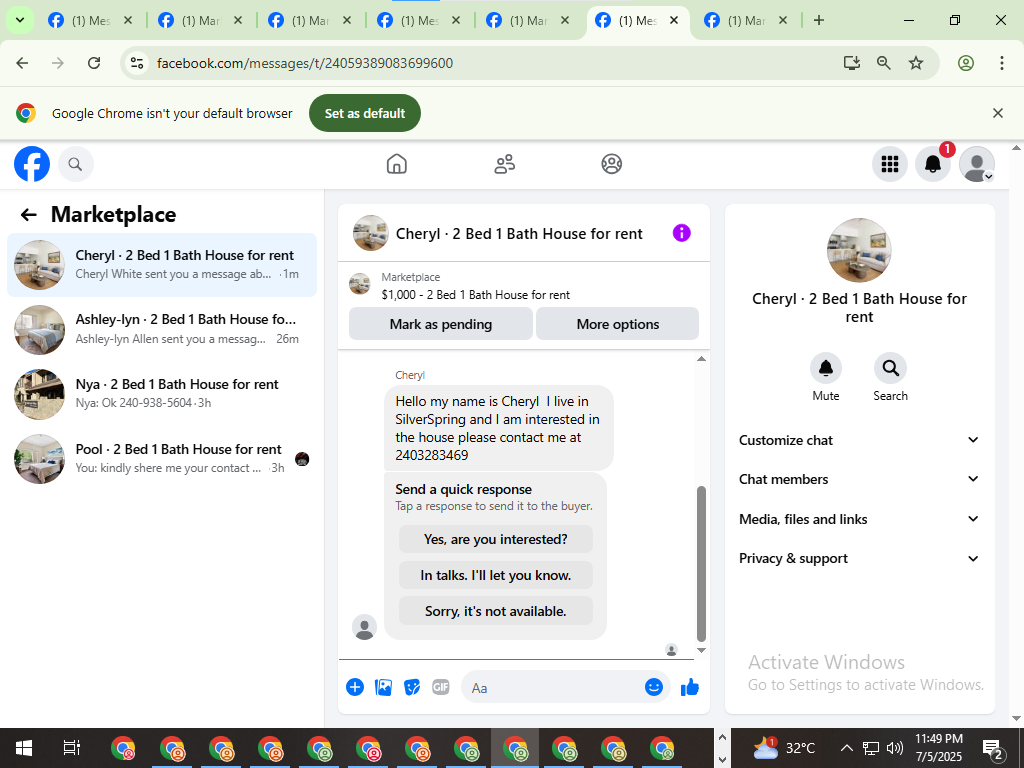Expand Privacy & support section

pyautogui.click(x=859, y=558)
